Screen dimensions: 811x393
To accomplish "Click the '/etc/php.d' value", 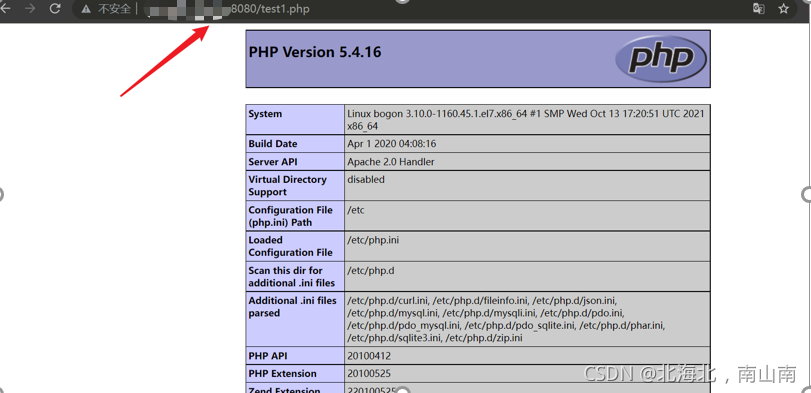I will tap(370, 270).
